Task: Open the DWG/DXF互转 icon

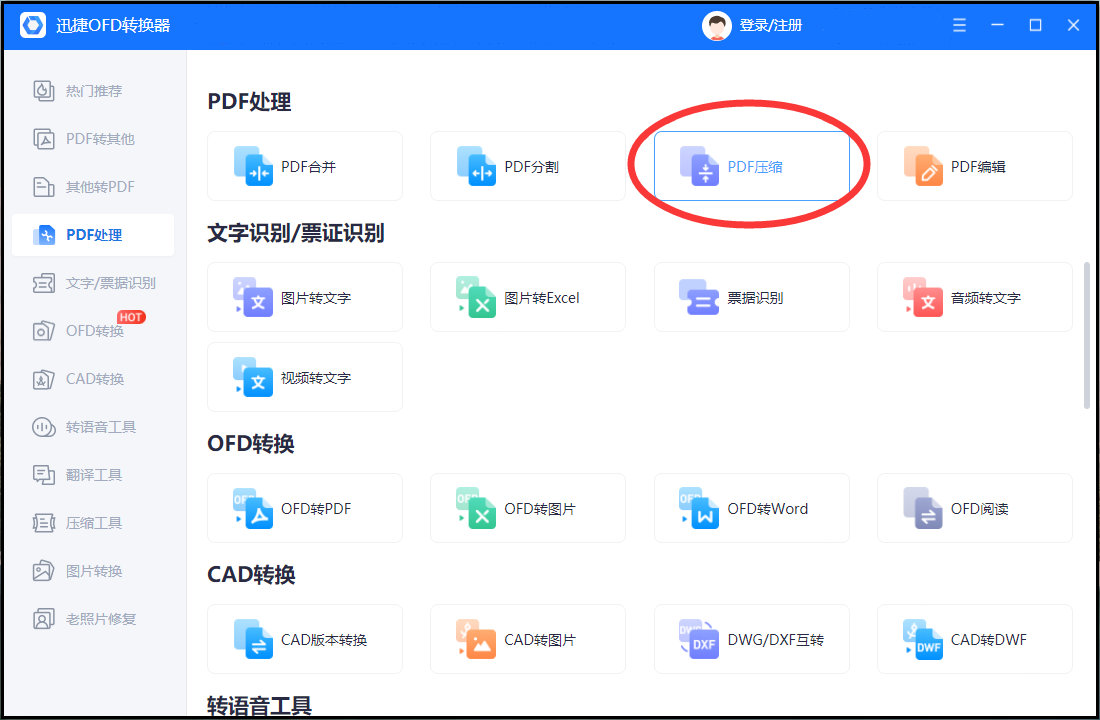Action: (x=699, y=639)
